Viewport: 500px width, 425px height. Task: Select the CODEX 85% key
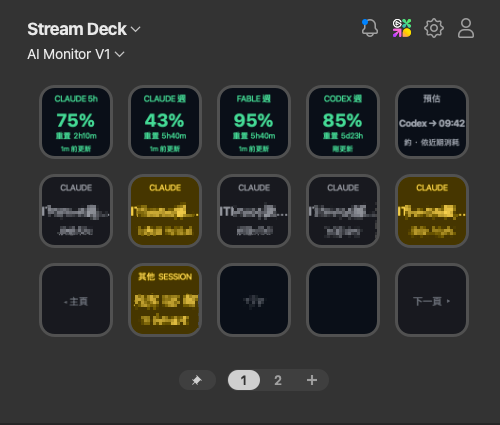(343, 122)
